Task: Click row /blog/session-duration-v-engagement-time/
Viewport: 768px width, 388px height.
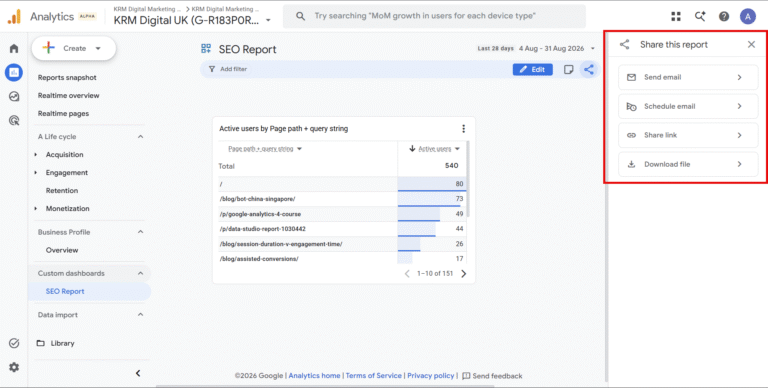Action: point(341,244)
